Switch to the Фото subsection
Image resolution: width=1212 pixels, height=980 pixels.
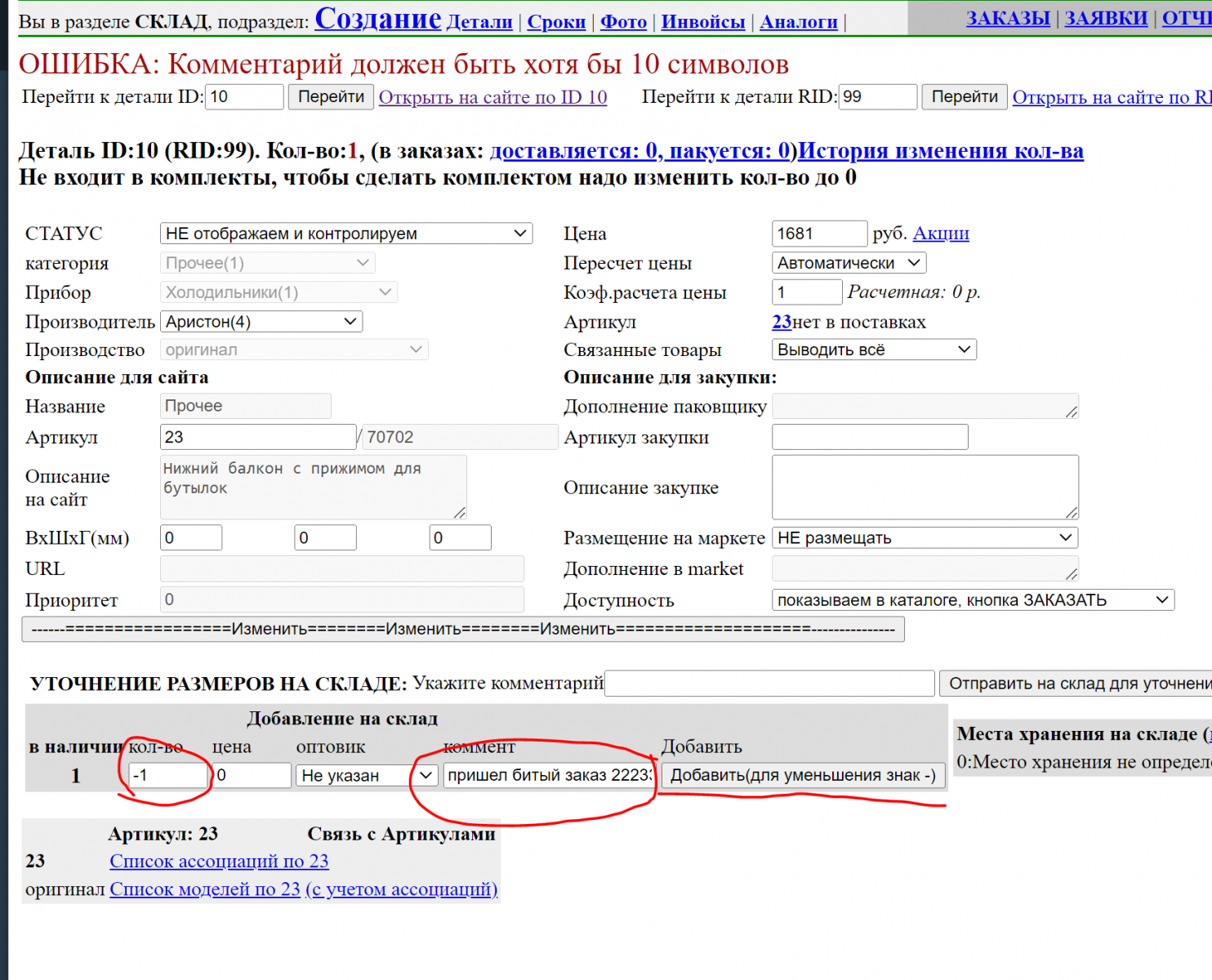(623, 22)
